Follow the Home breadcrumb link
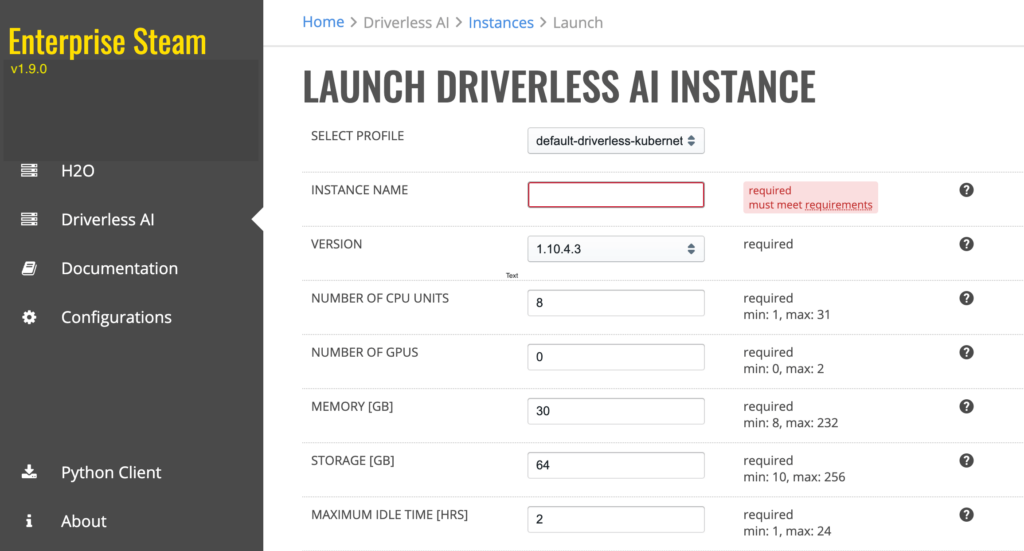Viewport: 1024px width, 551px height. click(323, 22)
